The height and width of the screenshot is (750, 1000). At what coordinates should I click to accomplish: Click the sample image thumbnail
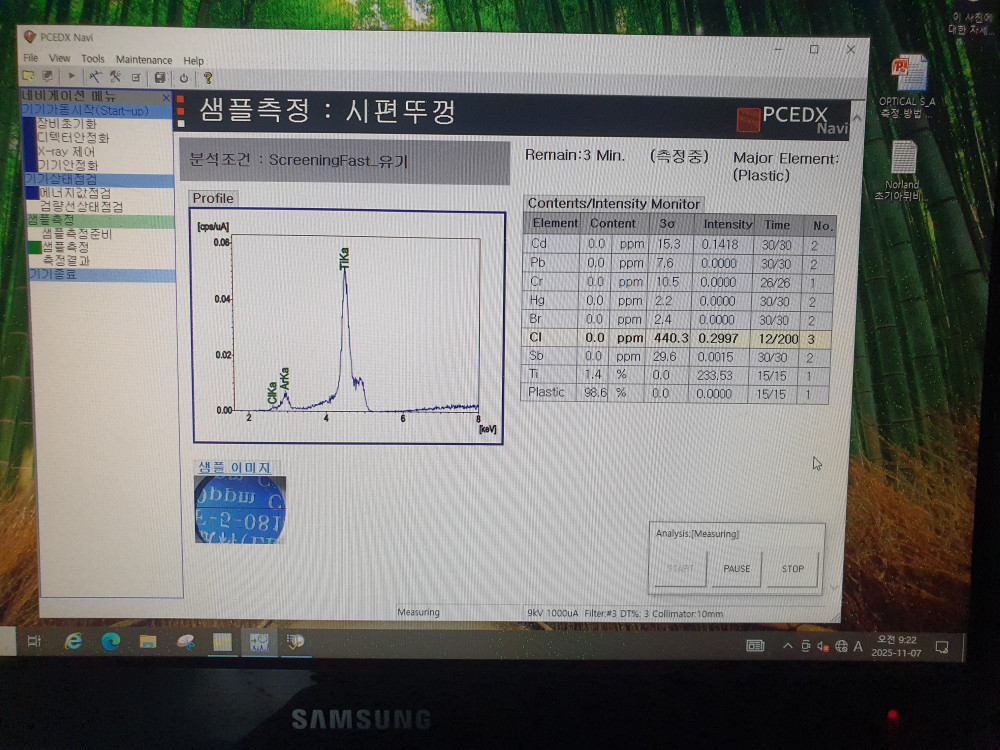click(240, 509)
